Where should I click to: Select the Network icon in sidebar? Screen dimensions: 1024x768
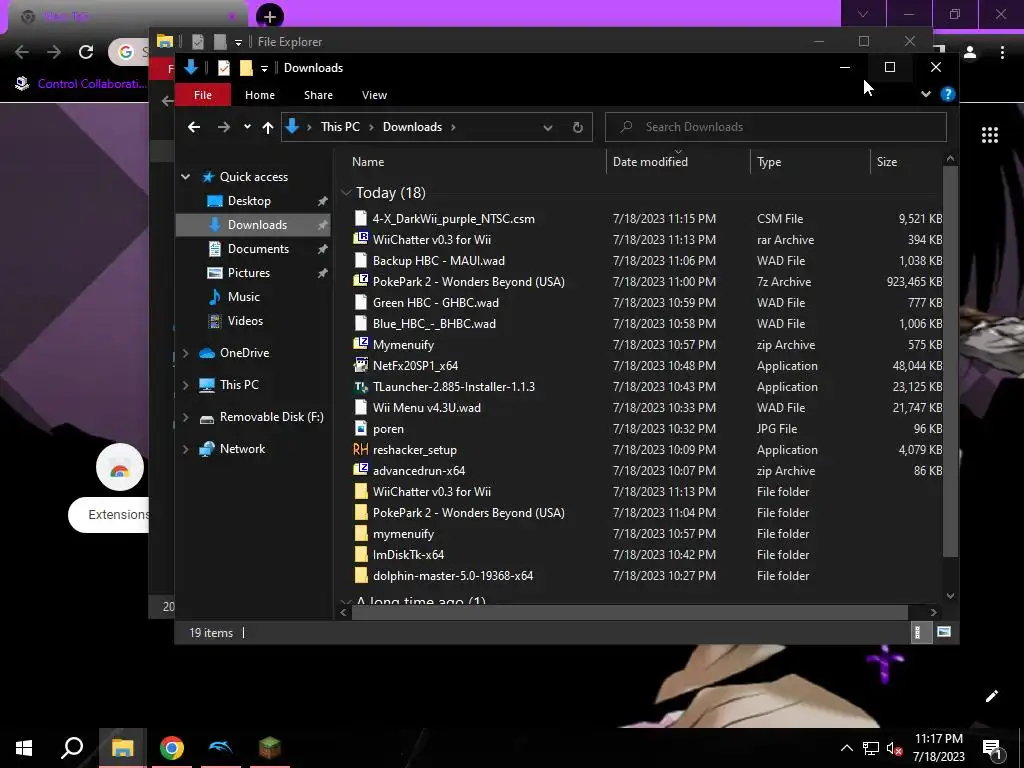tap(207, 449)
